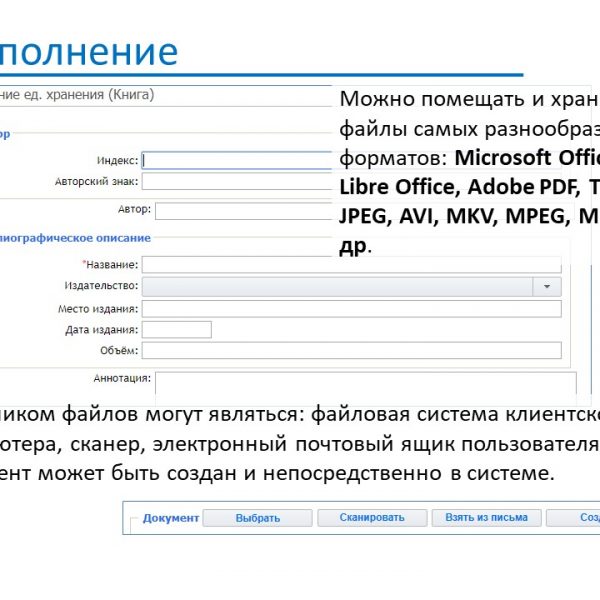Expand the Издательство dropdown arrow
600x600 pixels.
click(546, 287)
